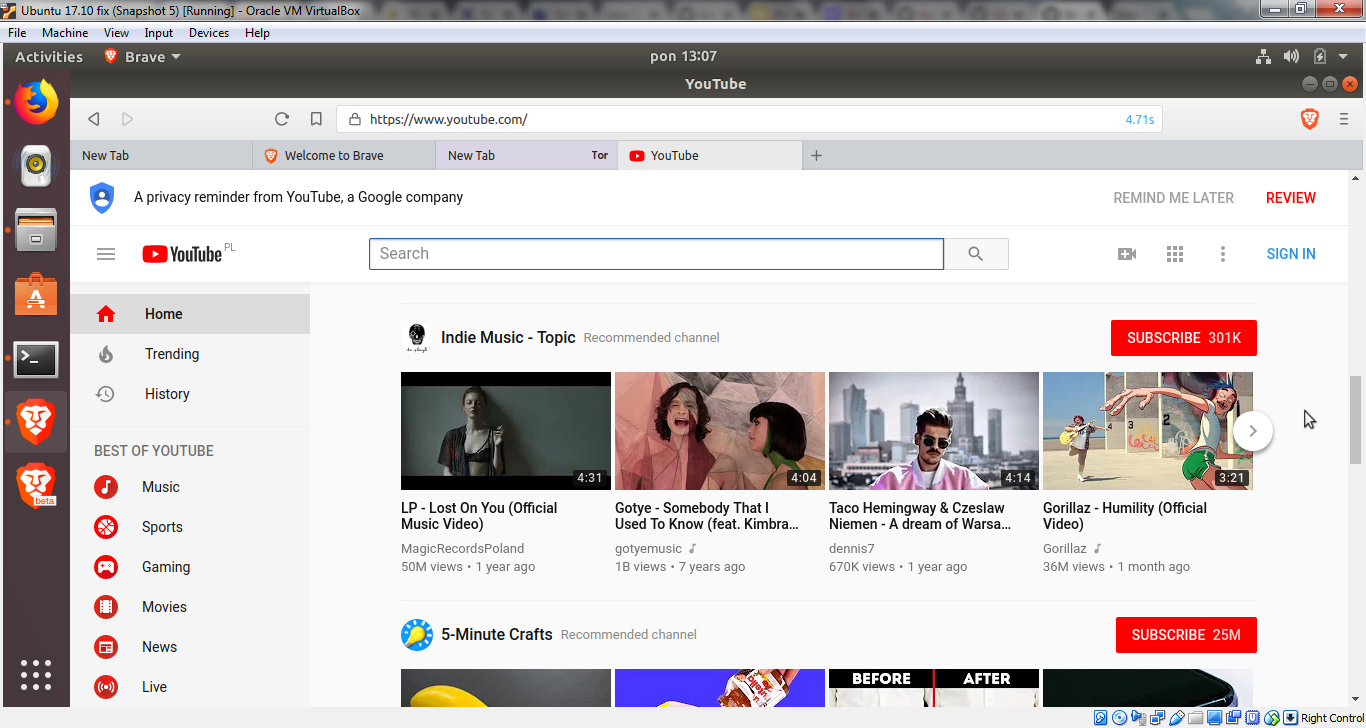
Task: Open the Indie Music - Topic channel title
Action: coord(508,338)
